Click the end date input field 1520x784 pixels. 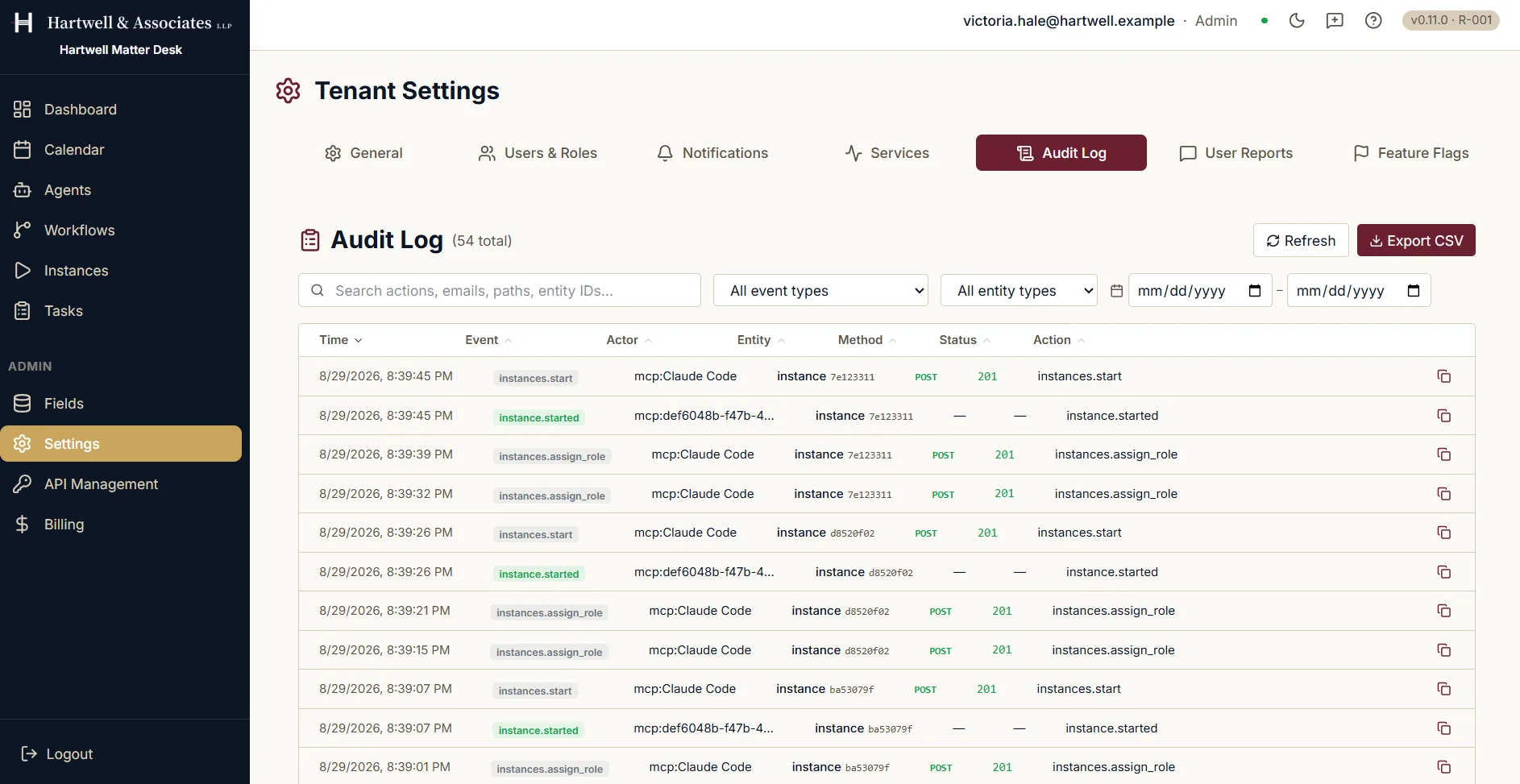pos(1359,290)
